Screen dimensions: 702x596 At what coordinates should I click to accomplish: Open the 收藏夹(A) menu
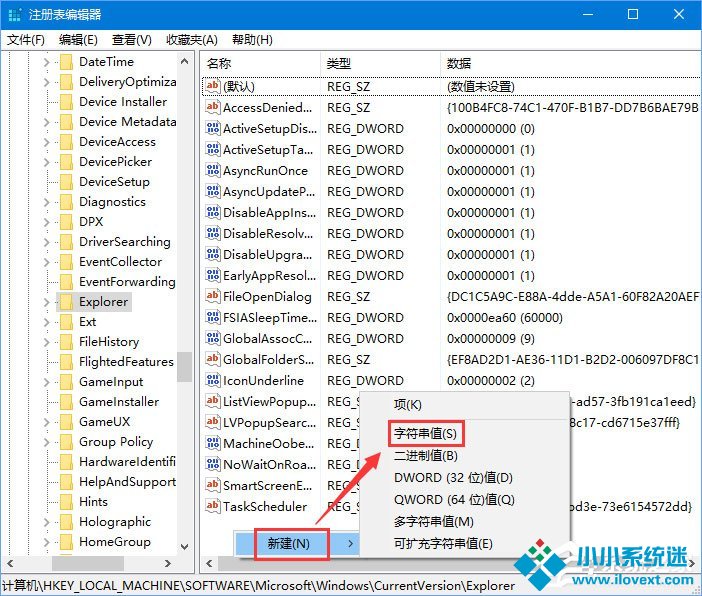(192, 40)
